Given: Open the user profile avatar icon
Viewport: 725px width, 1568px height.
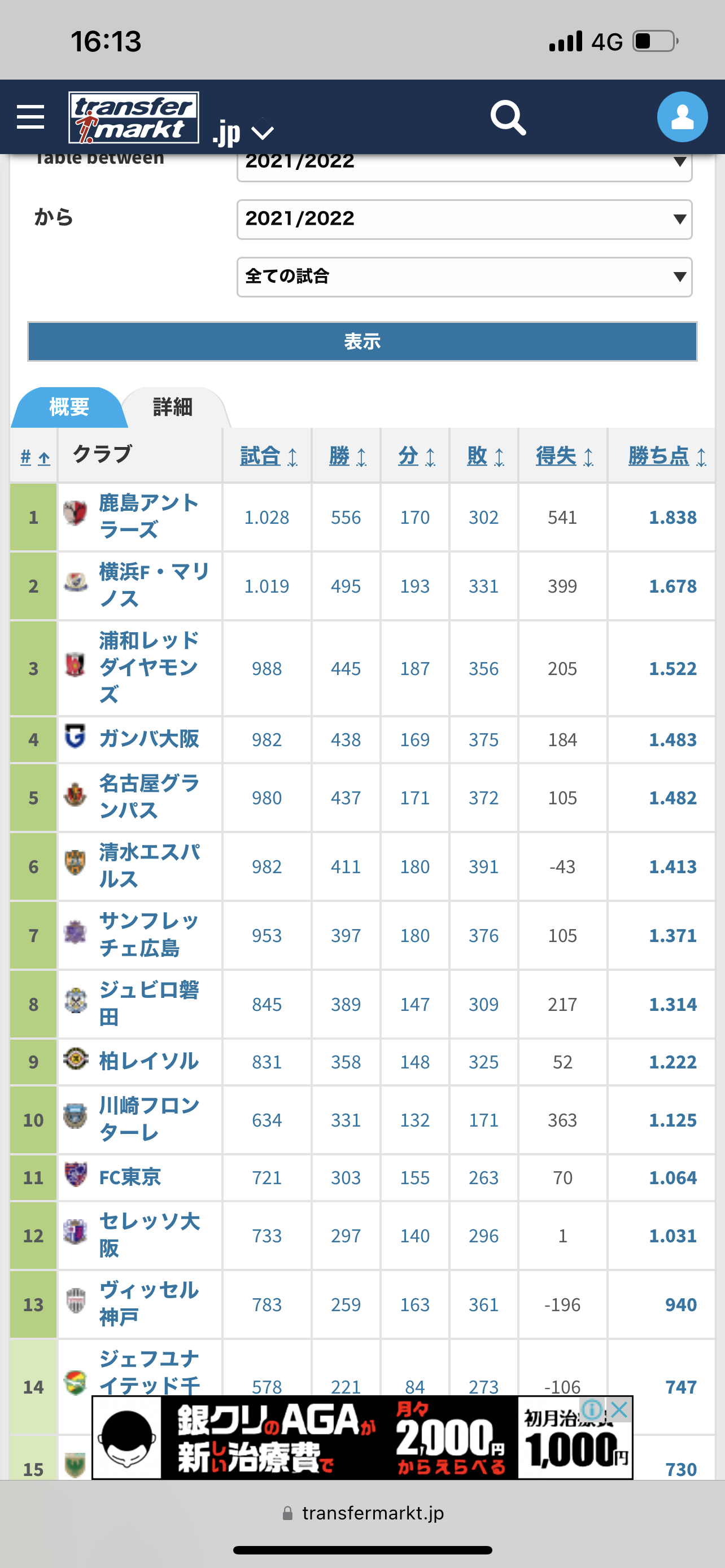Looking at the screenshot, I should pyautogui.click(x=682, y=117).
